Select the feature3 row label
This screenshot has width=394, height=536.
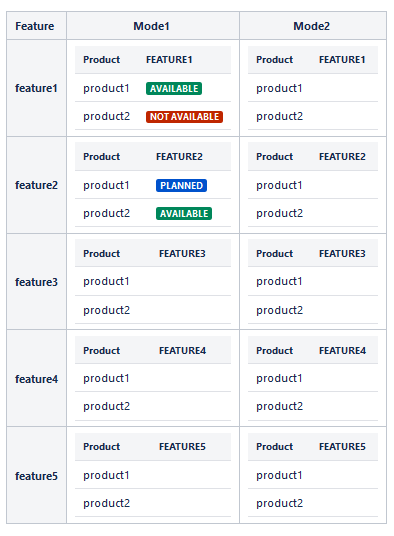(x=36, y=282)
